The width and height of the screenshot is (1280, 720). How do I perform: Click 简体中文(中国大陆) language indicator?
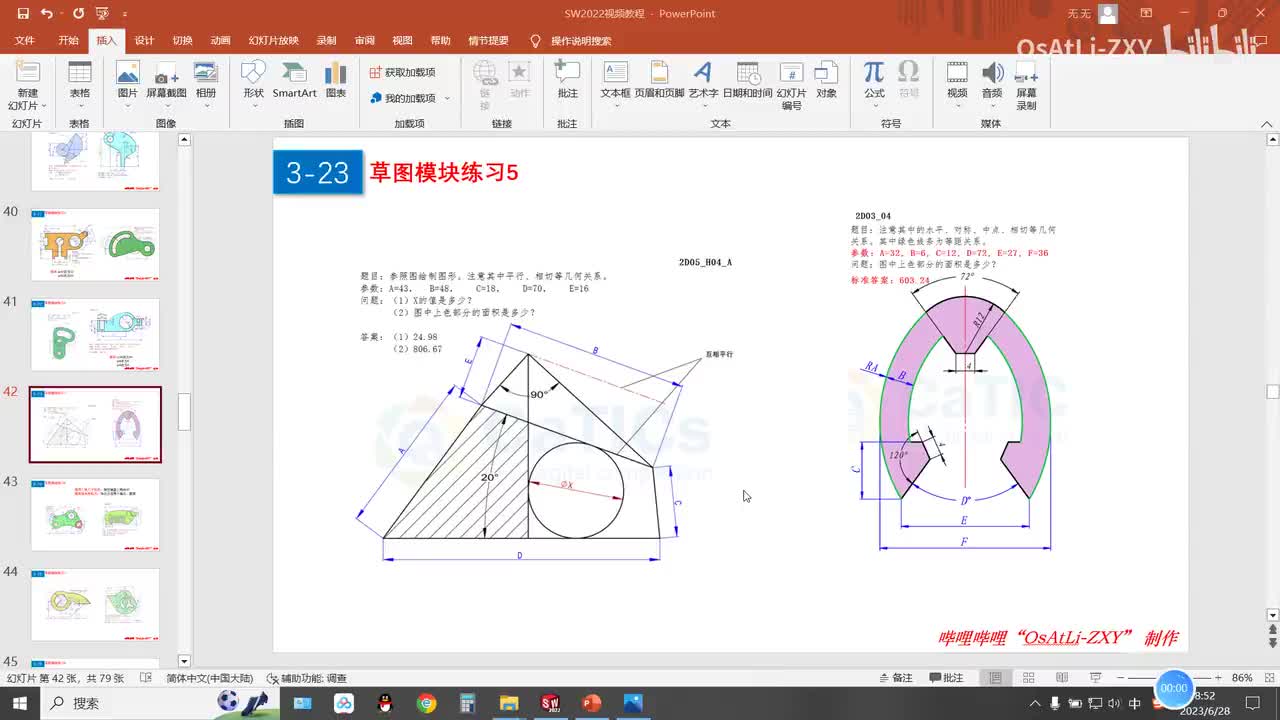209,678
